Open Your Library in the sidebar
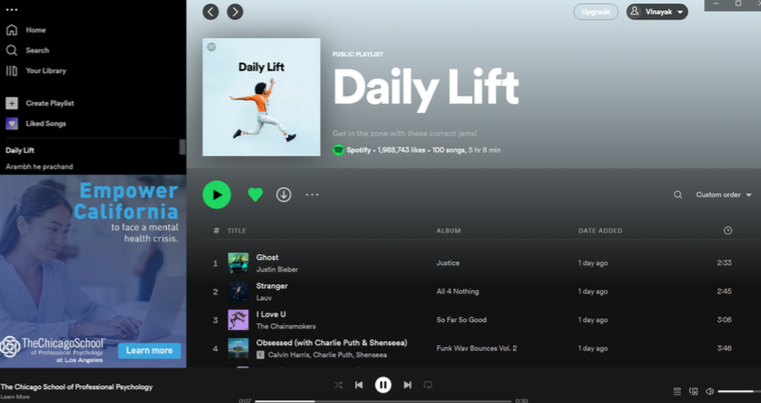The image size is (761, 403). (x=45, y=71)
